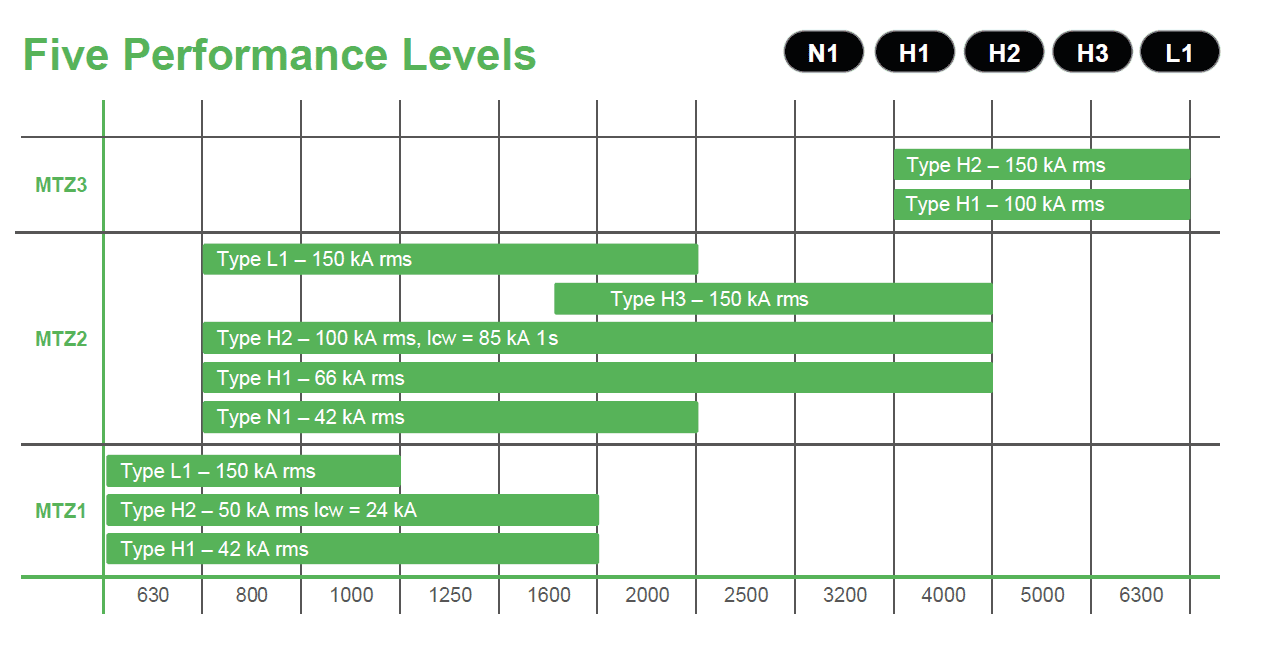Select the MTZ1 Type L1 – 150 kA bar

[x=253, y=471]
